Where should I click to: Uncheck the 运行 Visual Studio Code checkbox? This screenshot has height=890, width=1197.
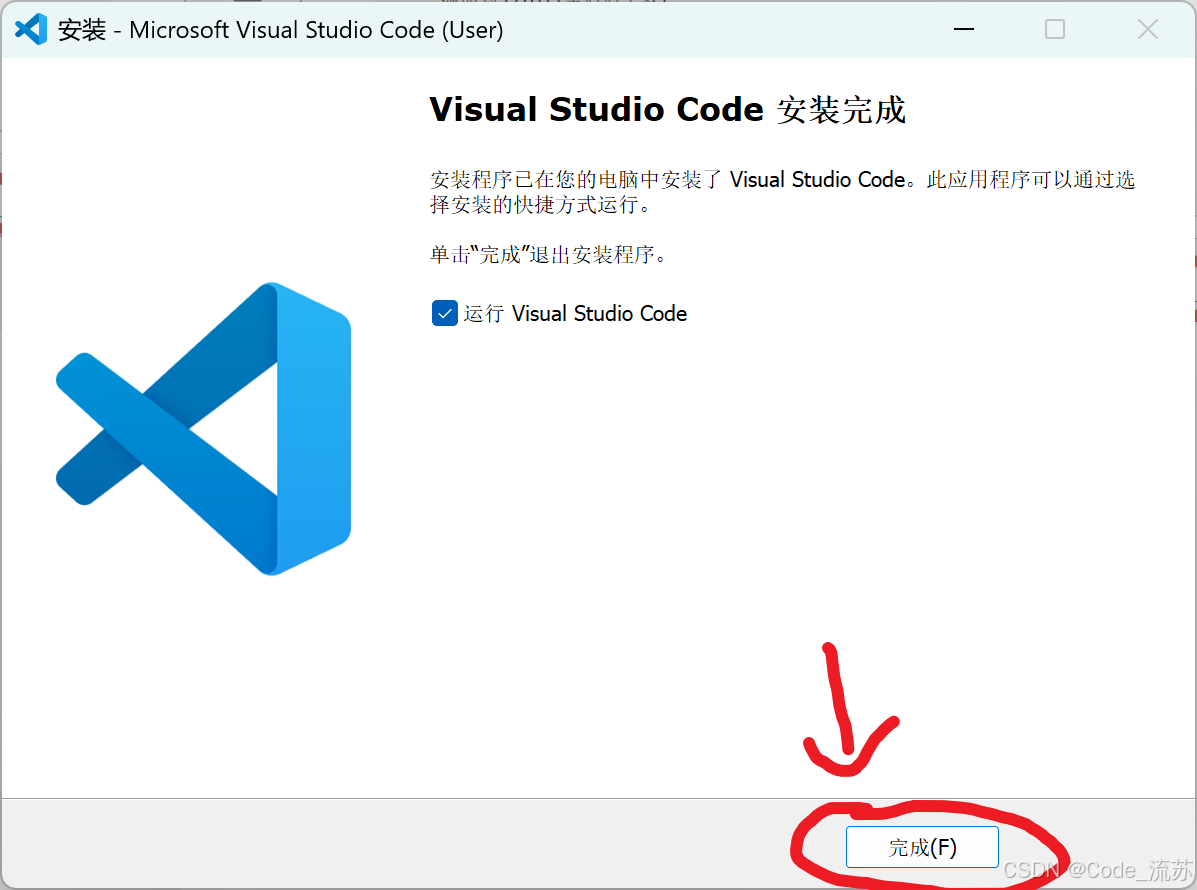pos(444,313)
